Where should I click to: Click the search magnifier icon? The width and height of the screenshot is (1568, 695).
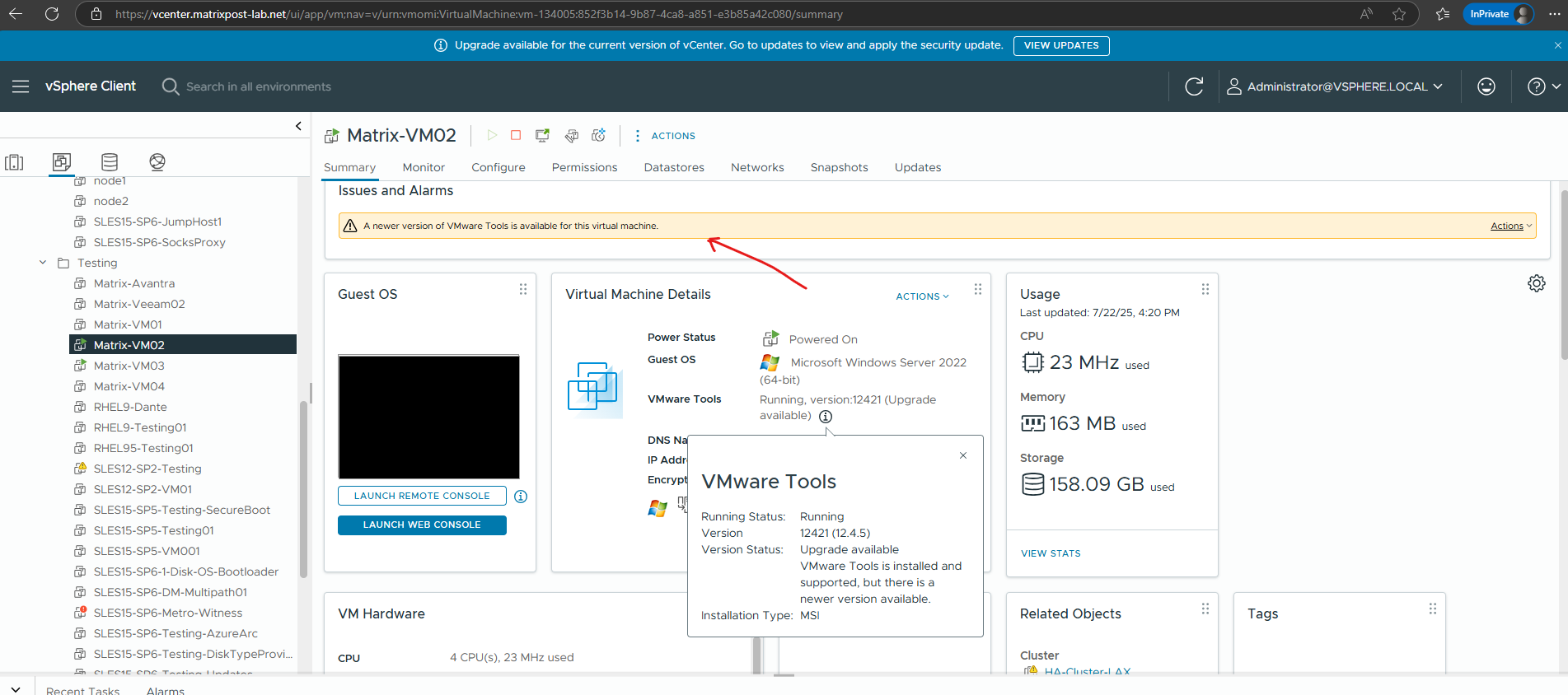coord(171,86)
